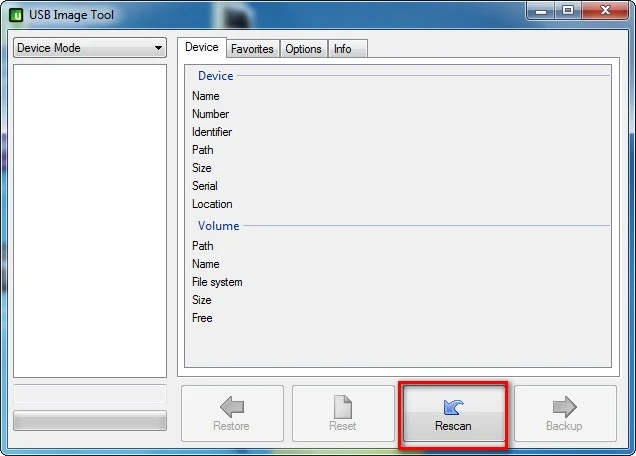Switch to the Options tab

pos(303,49)
